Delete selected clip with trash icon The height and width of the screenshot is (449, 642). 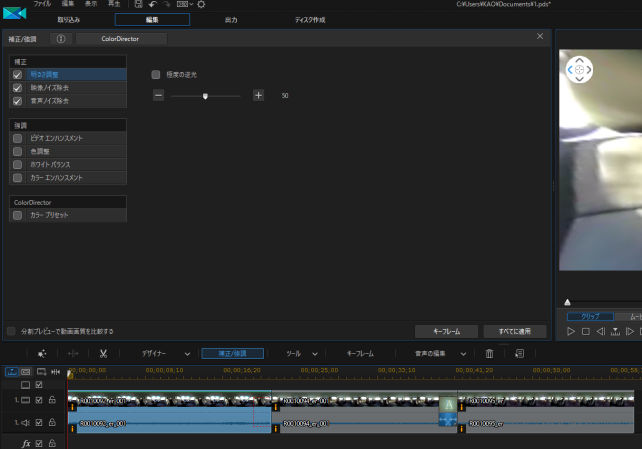click(x=489, y=353)
